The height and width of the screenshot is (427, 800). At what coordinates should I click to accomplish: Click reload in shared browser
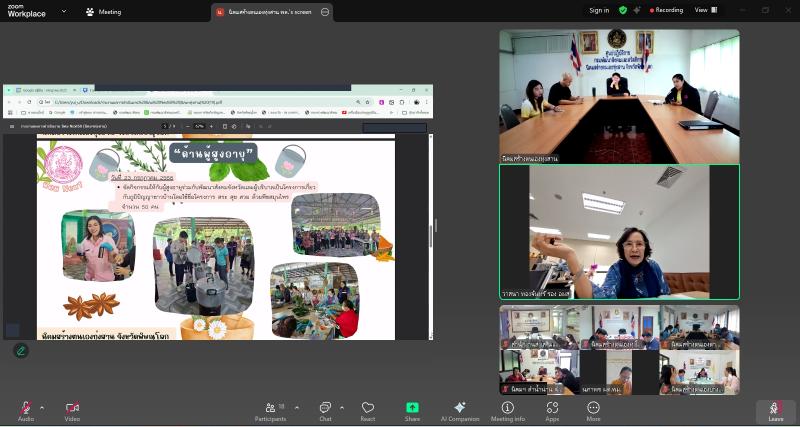(x=30, y=102)
